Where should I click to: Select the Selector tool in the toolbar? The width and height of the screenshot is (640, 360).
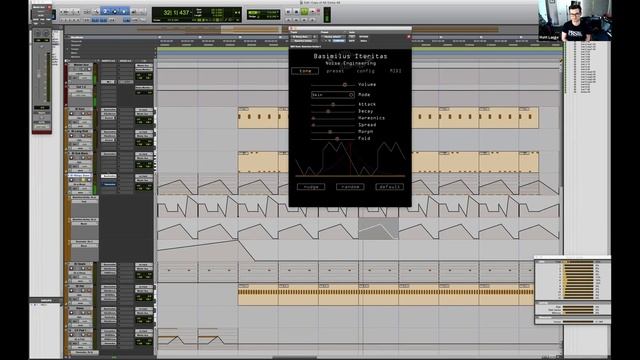[115, 12]
